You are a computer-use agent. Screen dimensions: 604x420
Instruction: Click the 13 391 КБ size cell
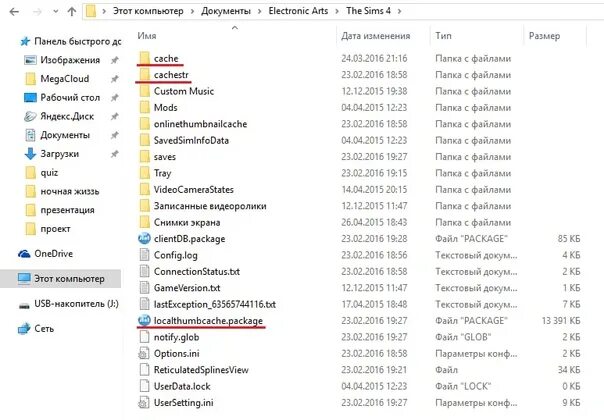(561, 321)
